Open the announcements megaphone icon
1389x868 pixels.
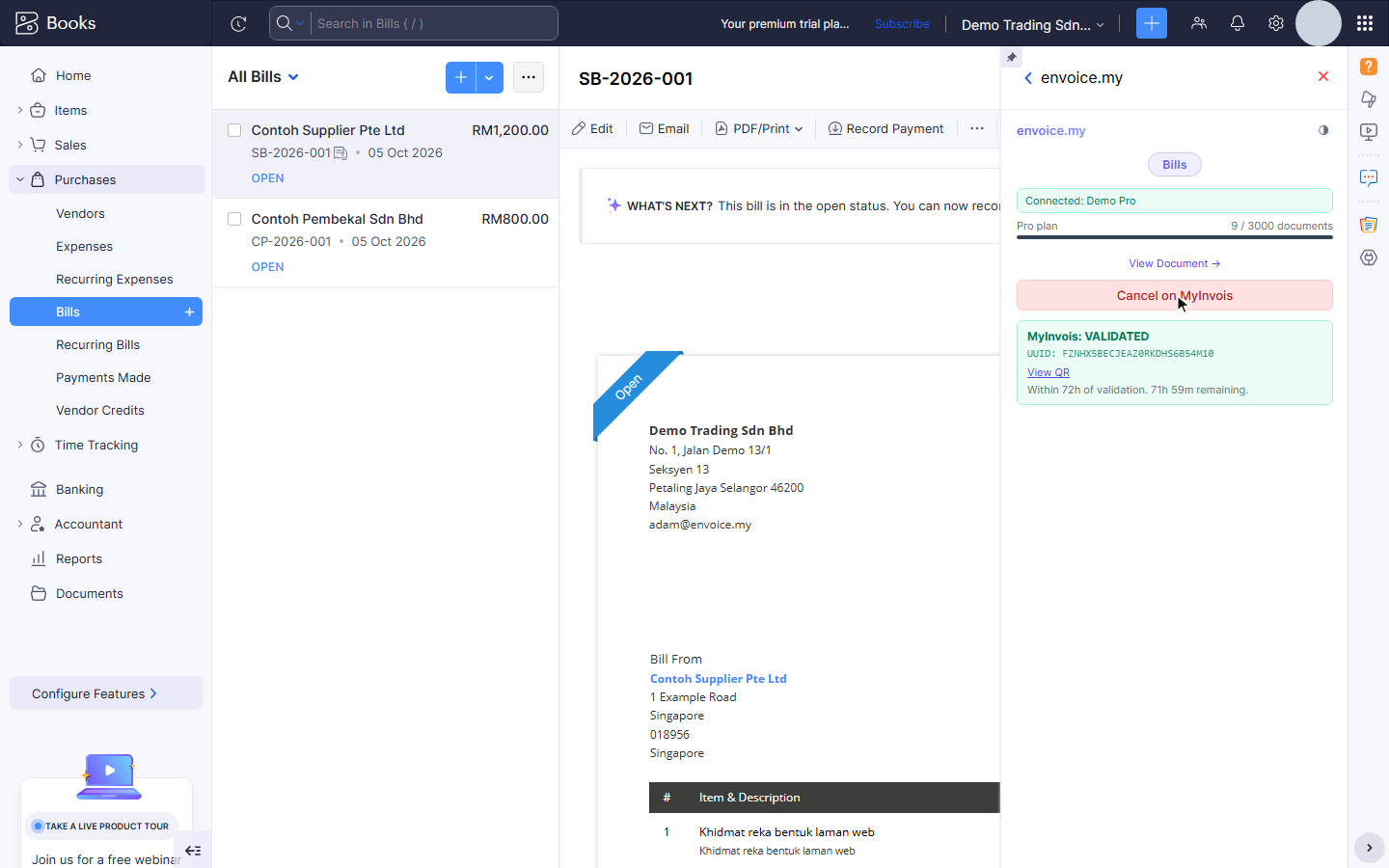tap(1369, 98)
